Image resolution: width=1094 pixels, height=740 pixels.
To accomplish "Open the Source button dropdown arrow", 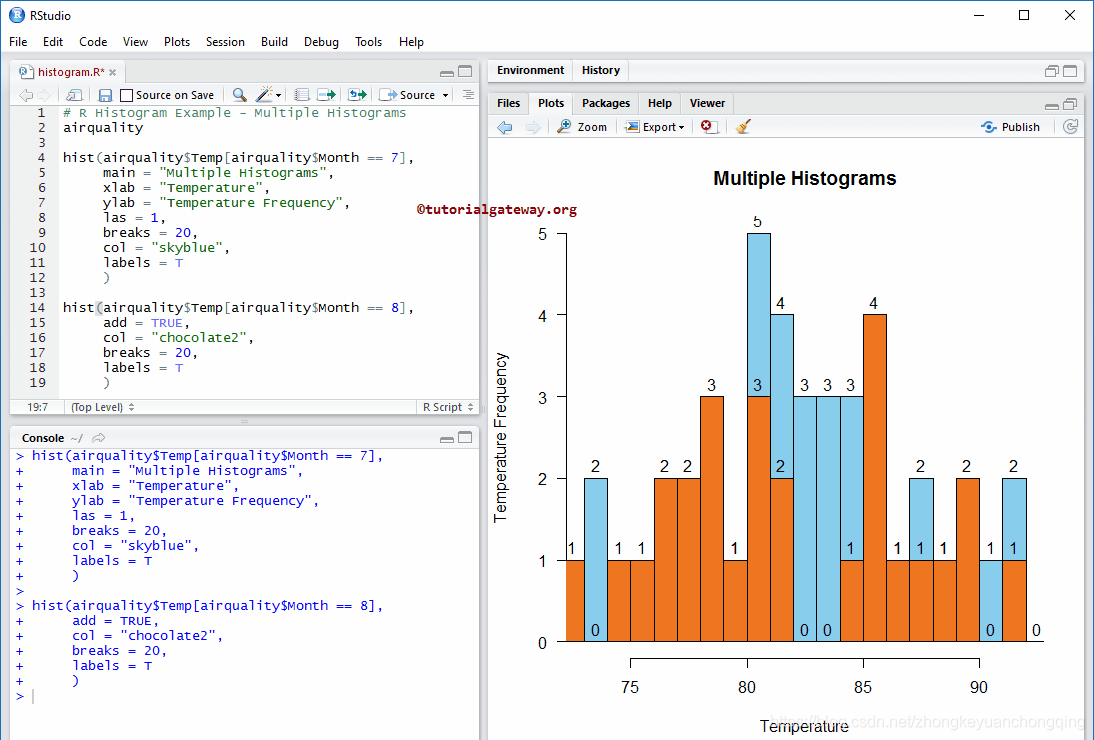I will tap(445, 96).
